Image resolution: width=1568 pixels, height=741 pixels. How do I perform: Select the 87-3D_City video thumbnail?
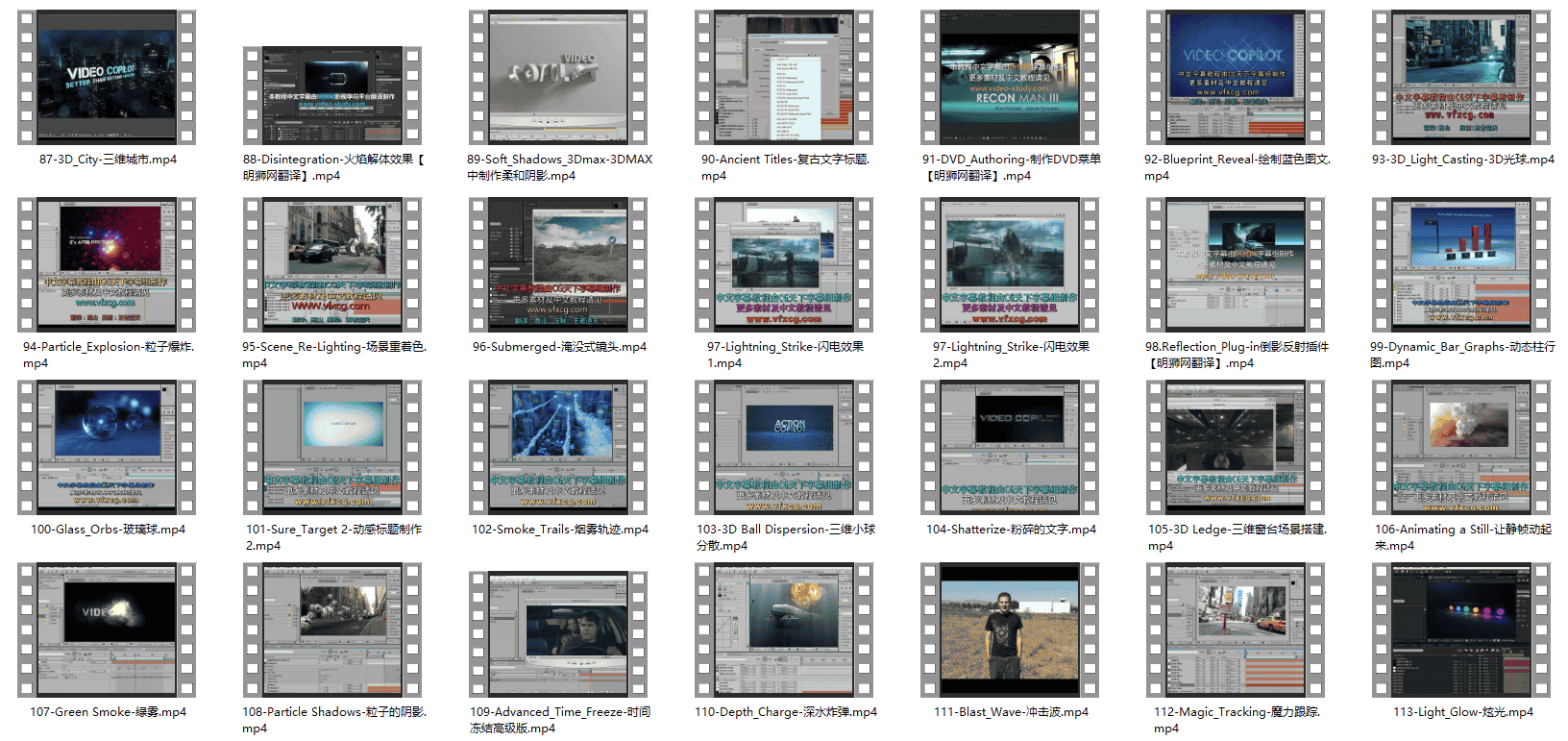[x=107, y=77]
